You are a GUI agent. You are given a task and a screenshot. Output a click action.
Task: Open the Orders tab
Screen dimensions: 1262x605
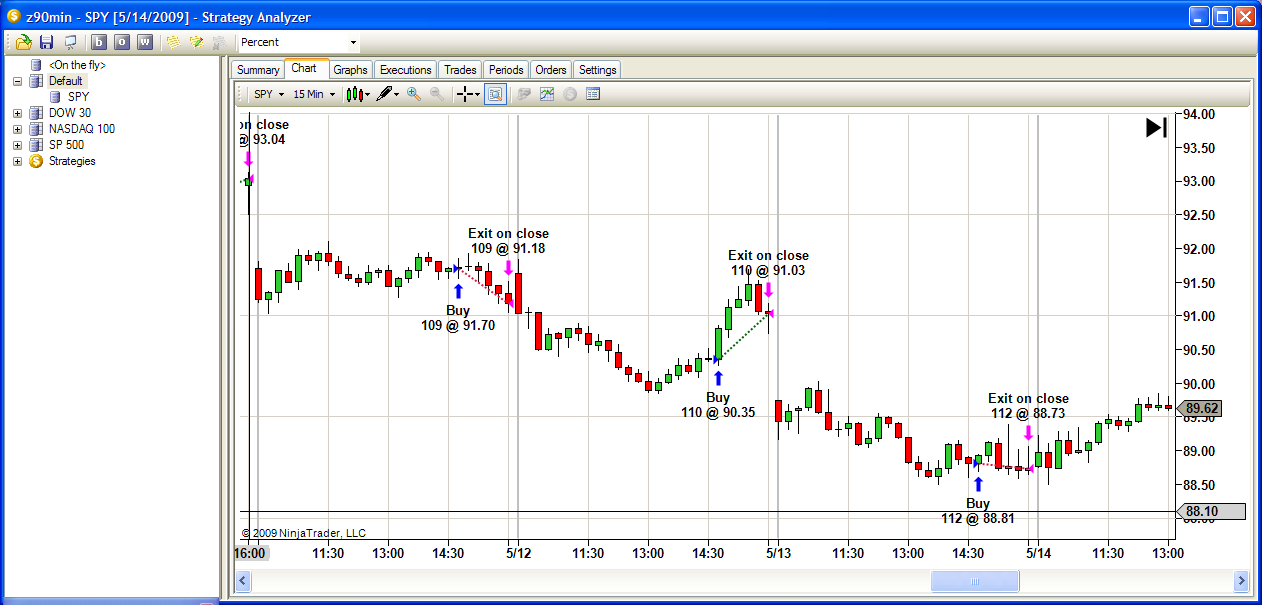pyautogui.click(x=551, y=70)
